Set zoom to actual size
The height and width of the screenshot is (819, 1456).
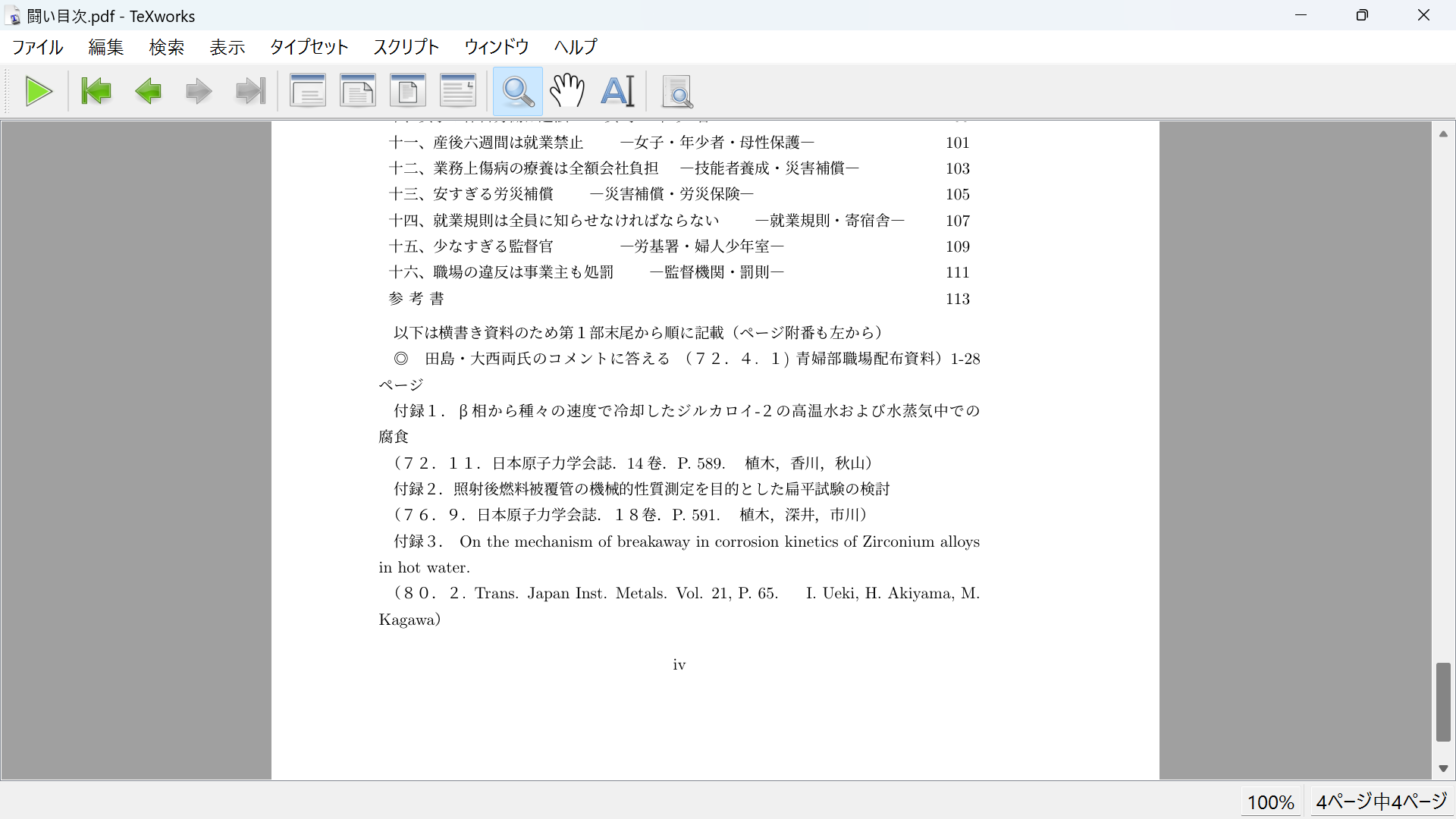tap(308, 92)
